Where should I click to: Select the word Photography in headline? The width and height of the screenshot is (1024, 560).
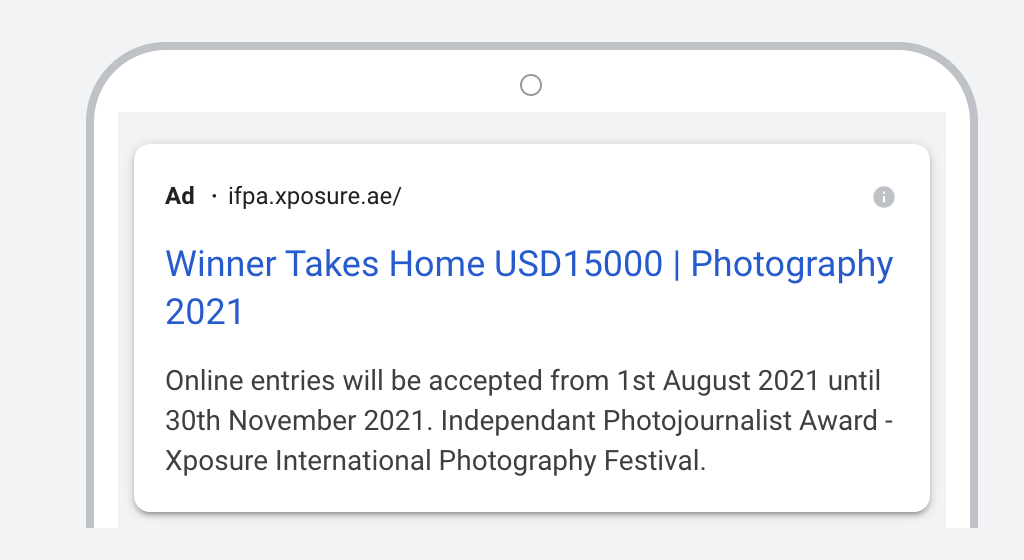pyautogui.click(x=792, y=266)
